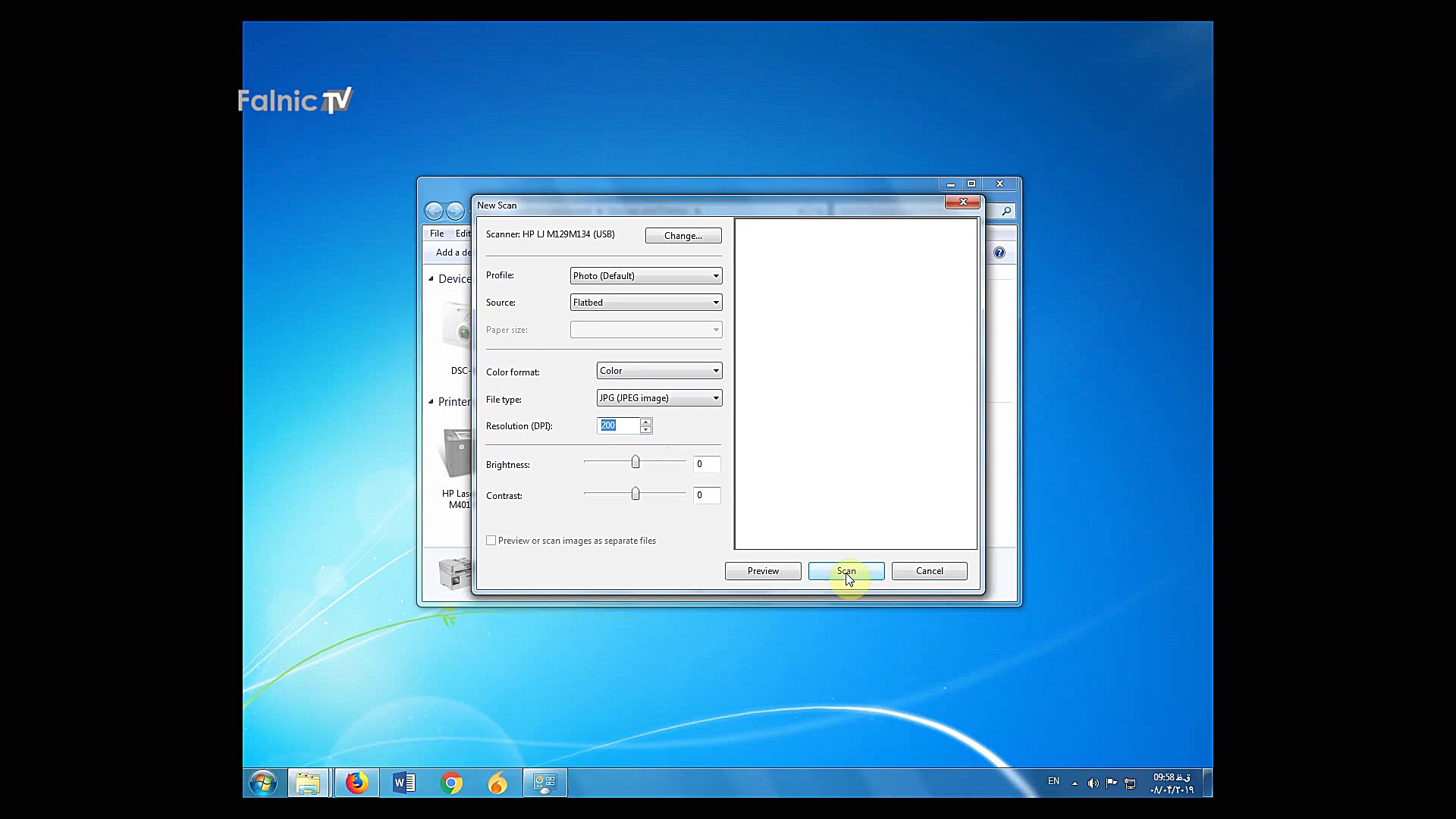Click the Preview button

pyautogui.click(x=762, y=571)
